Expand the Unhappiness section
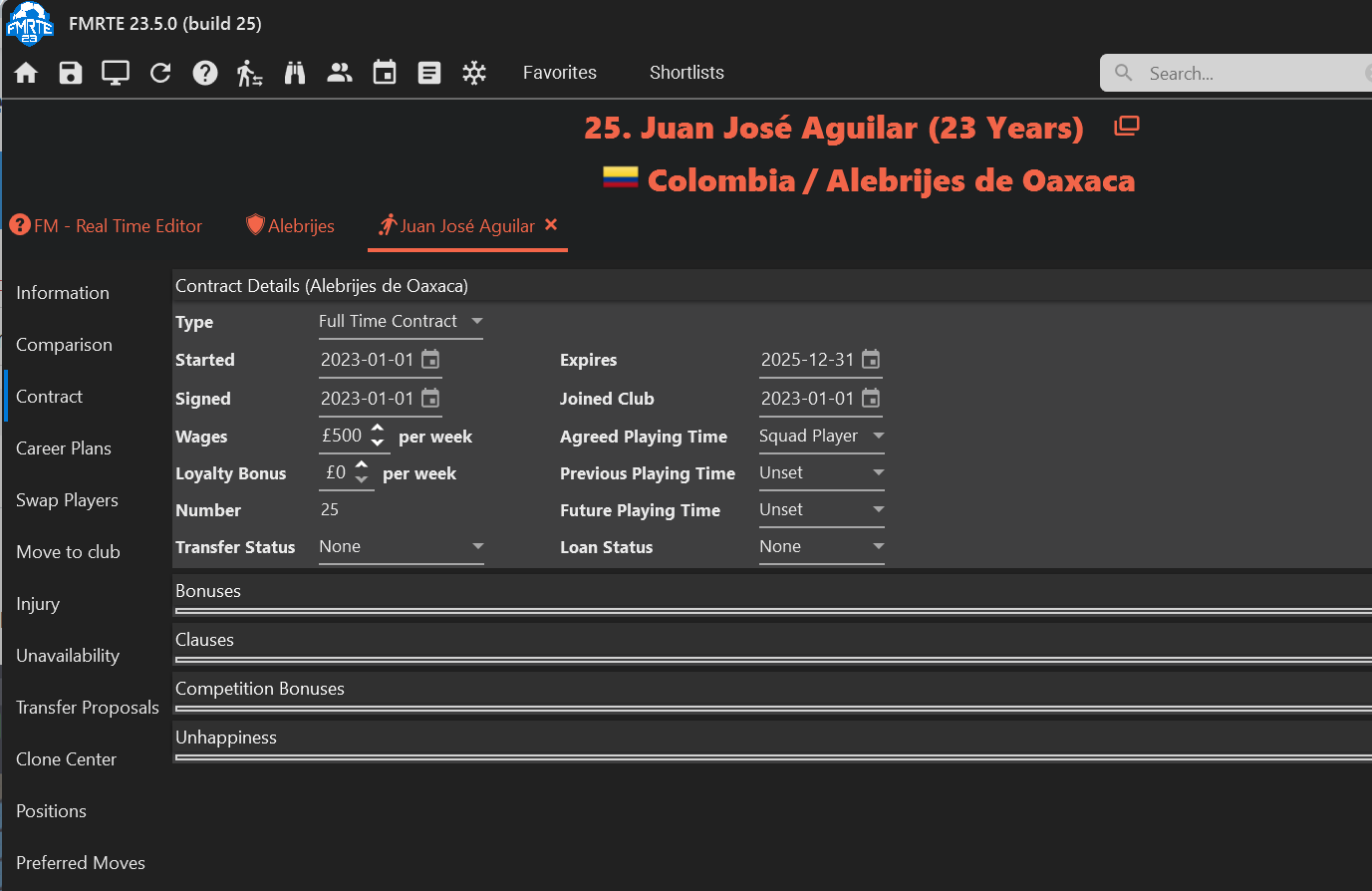The width and height of the screenshot is (1372, 891). (x=772, y=738)
